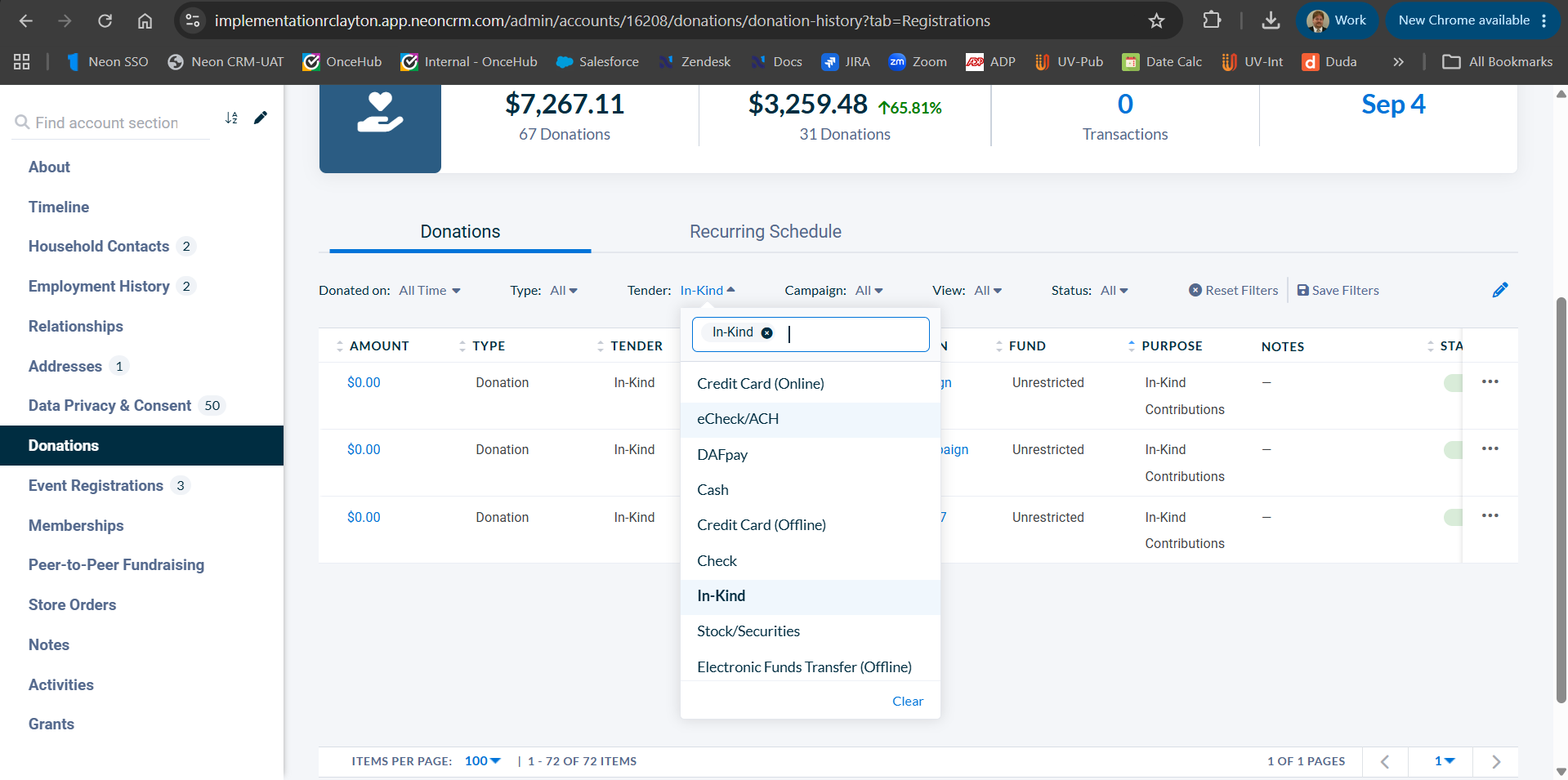The width and height of the screenshot is (1568, 780).
Task: Open the All Bookmarks folder
Action: pyautogui.click(x=1498, y=62)
